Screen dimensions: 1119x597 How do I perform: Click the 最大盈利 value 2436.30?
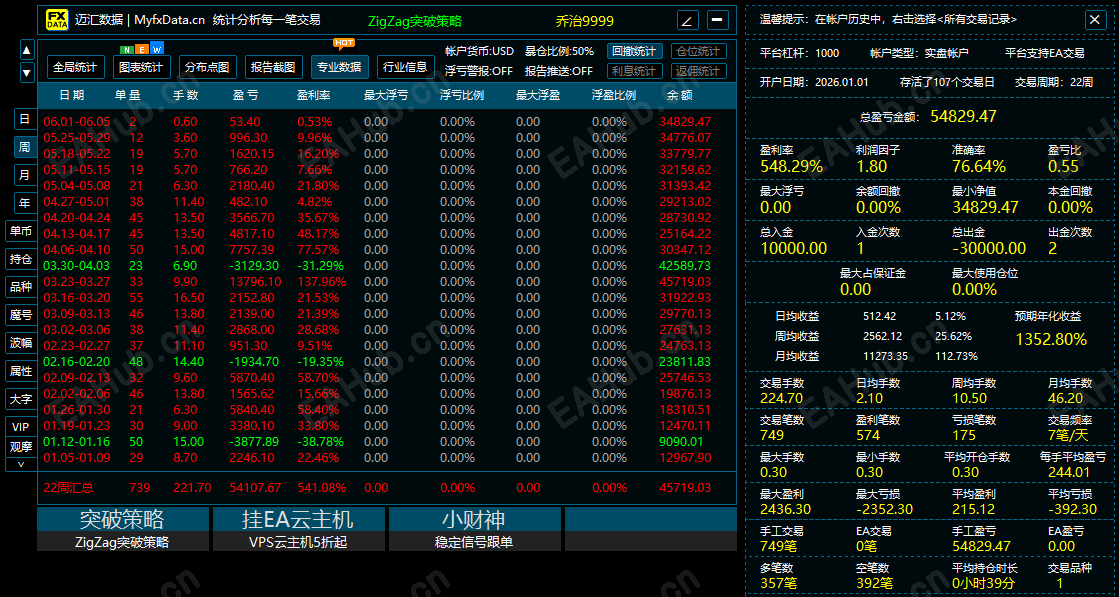tap(786, 509)
